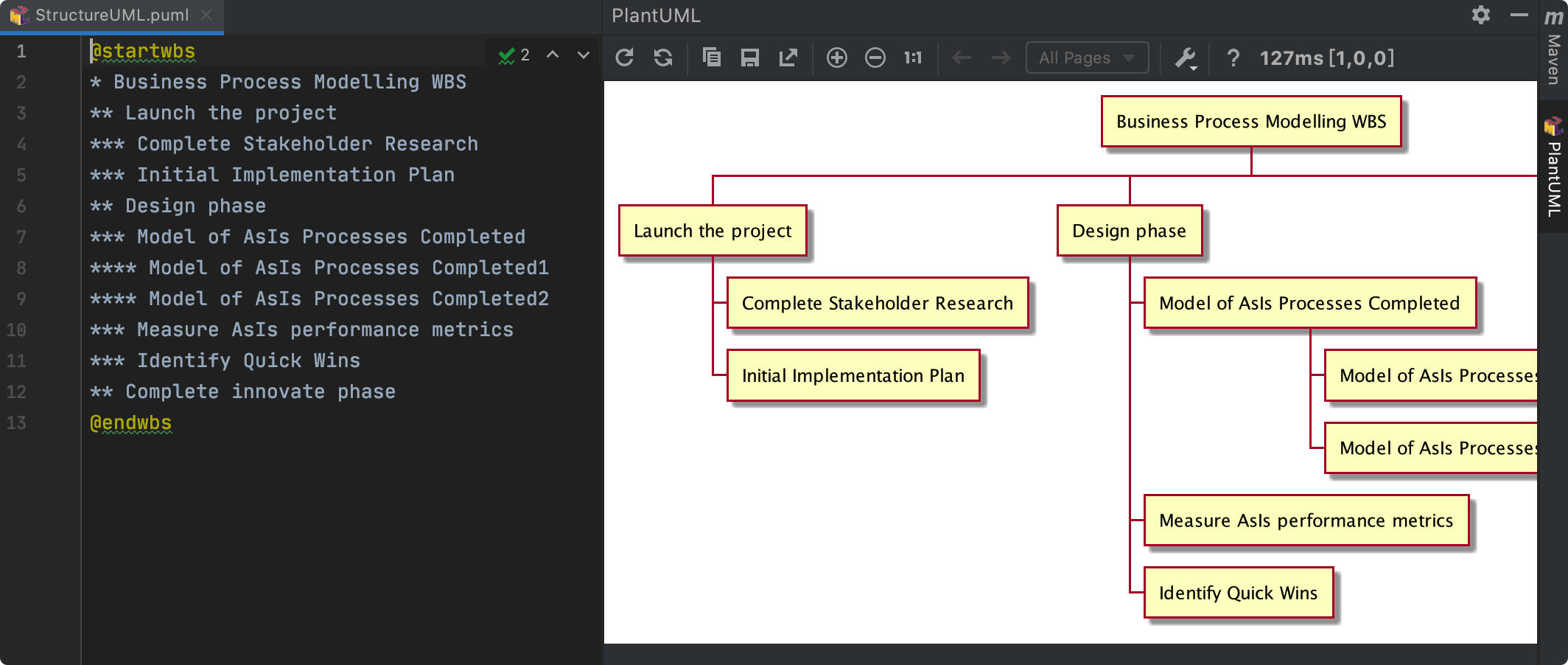
Task: Click the PlantUML panel title
Action: click(x=656, y=15)
